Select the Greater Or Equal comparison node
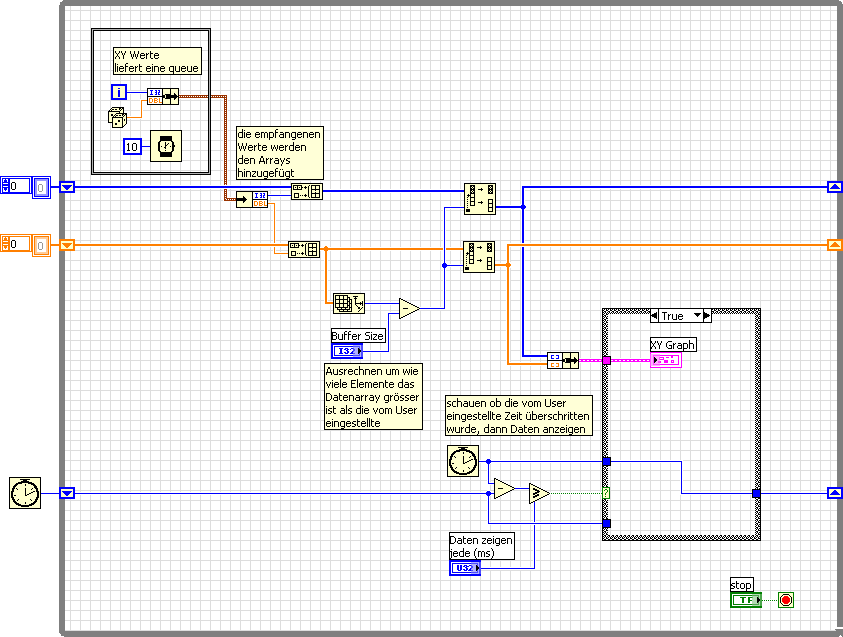Viewport: 843px width, 637px height. (539, 493)
